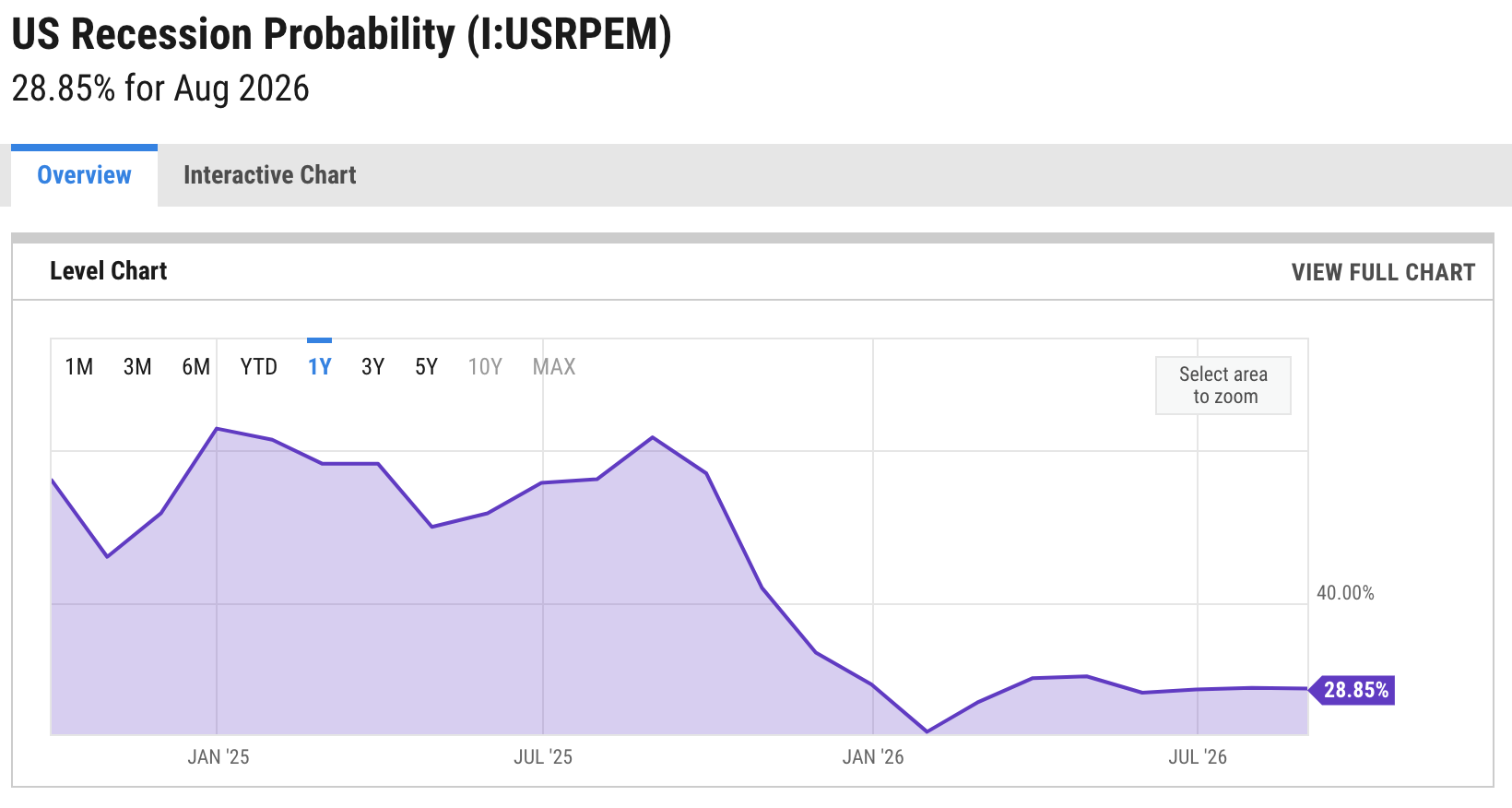The height and width of the screenshot is (808, 1512).
Task: Select the 10Y time range
Action: (485, 367)
